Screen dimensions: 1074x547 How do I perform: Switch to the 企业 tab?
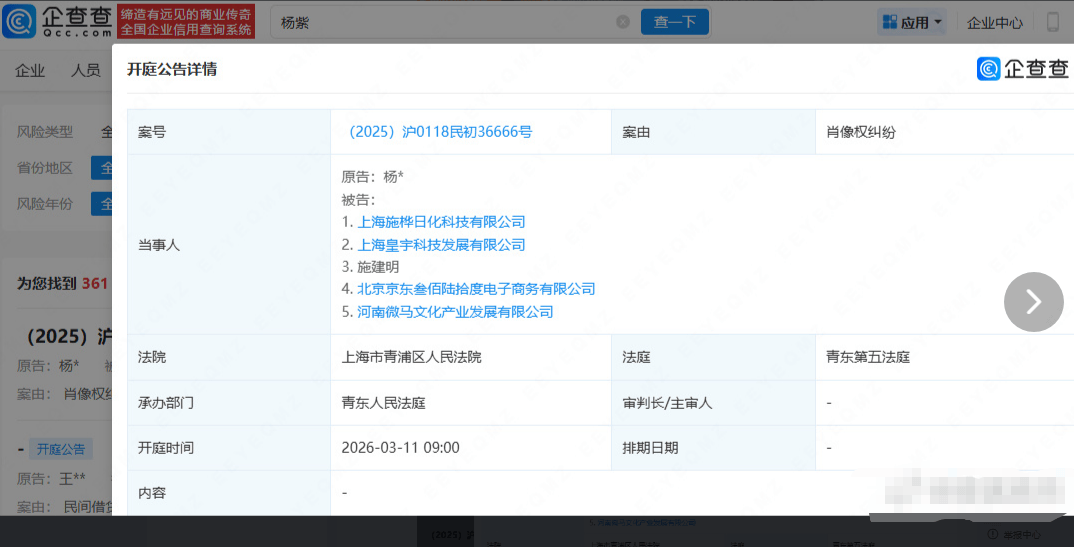coord(30,70)
